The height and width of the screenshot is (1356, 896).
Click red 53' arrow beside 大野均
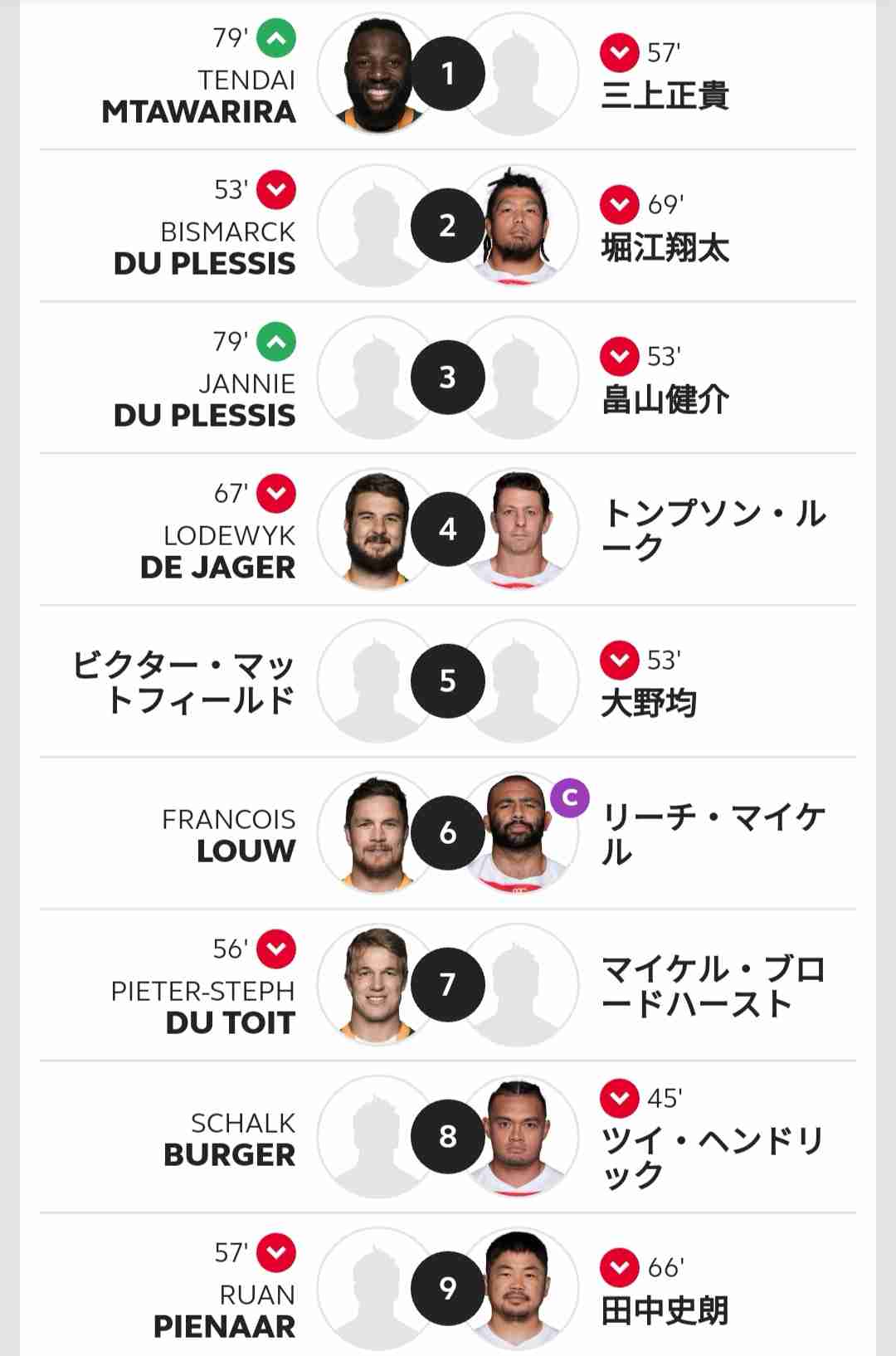620,661
